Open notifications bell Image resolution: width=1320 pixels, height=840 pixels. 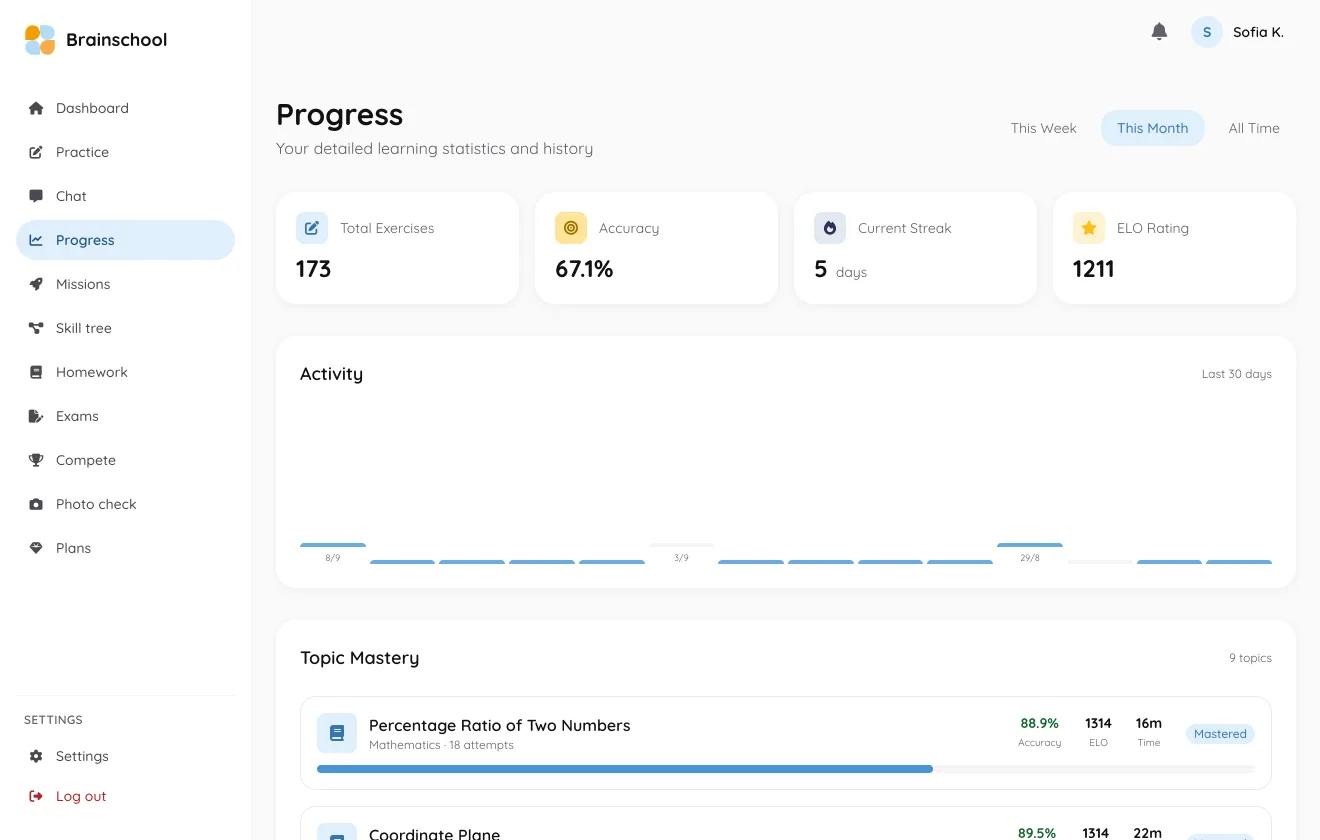[1159, 32]
